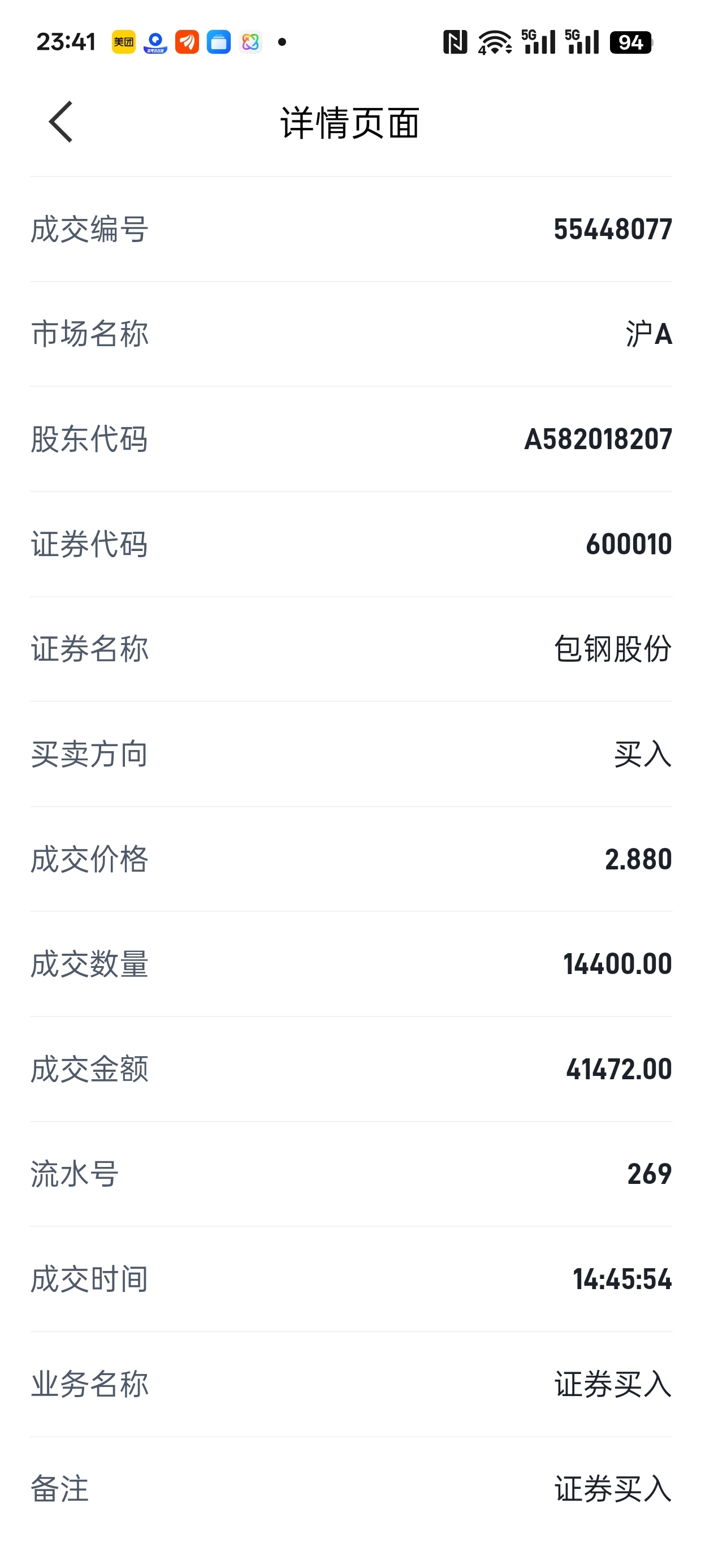Tap the Wi-Fi signal icon
Image resolution: width=701 pixels, height=1568 pixels.
pyautogui.click(x=495, y=42)
